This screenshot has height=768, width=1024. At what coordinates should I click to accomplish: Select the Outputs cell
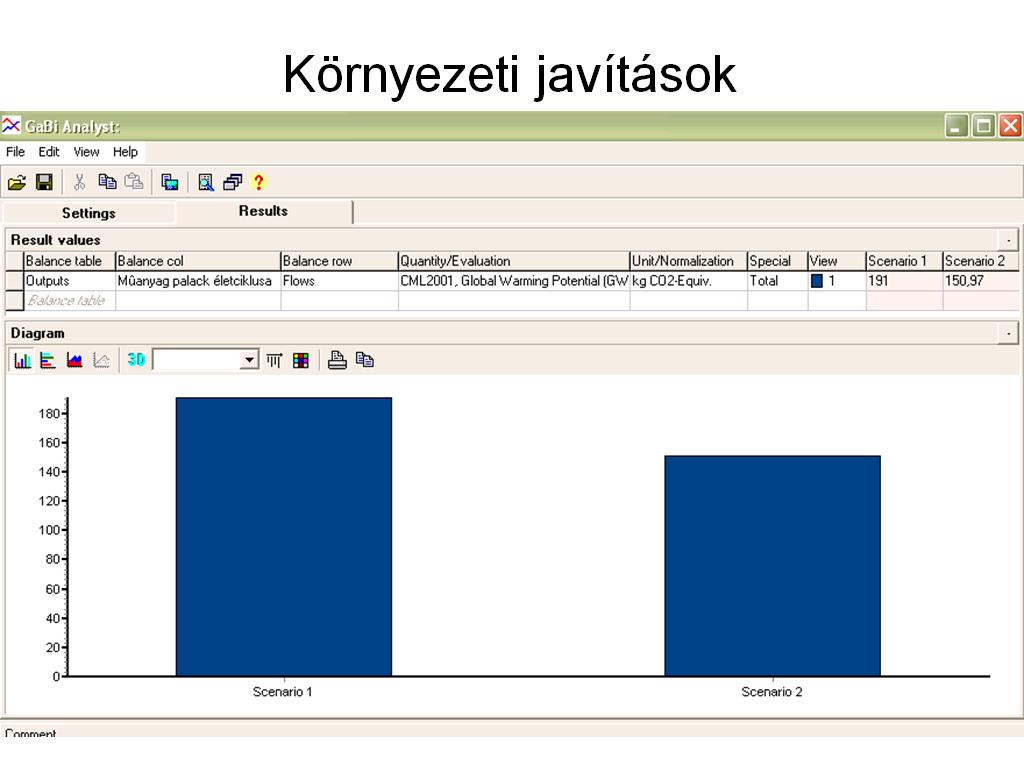[x=69, y=281]
